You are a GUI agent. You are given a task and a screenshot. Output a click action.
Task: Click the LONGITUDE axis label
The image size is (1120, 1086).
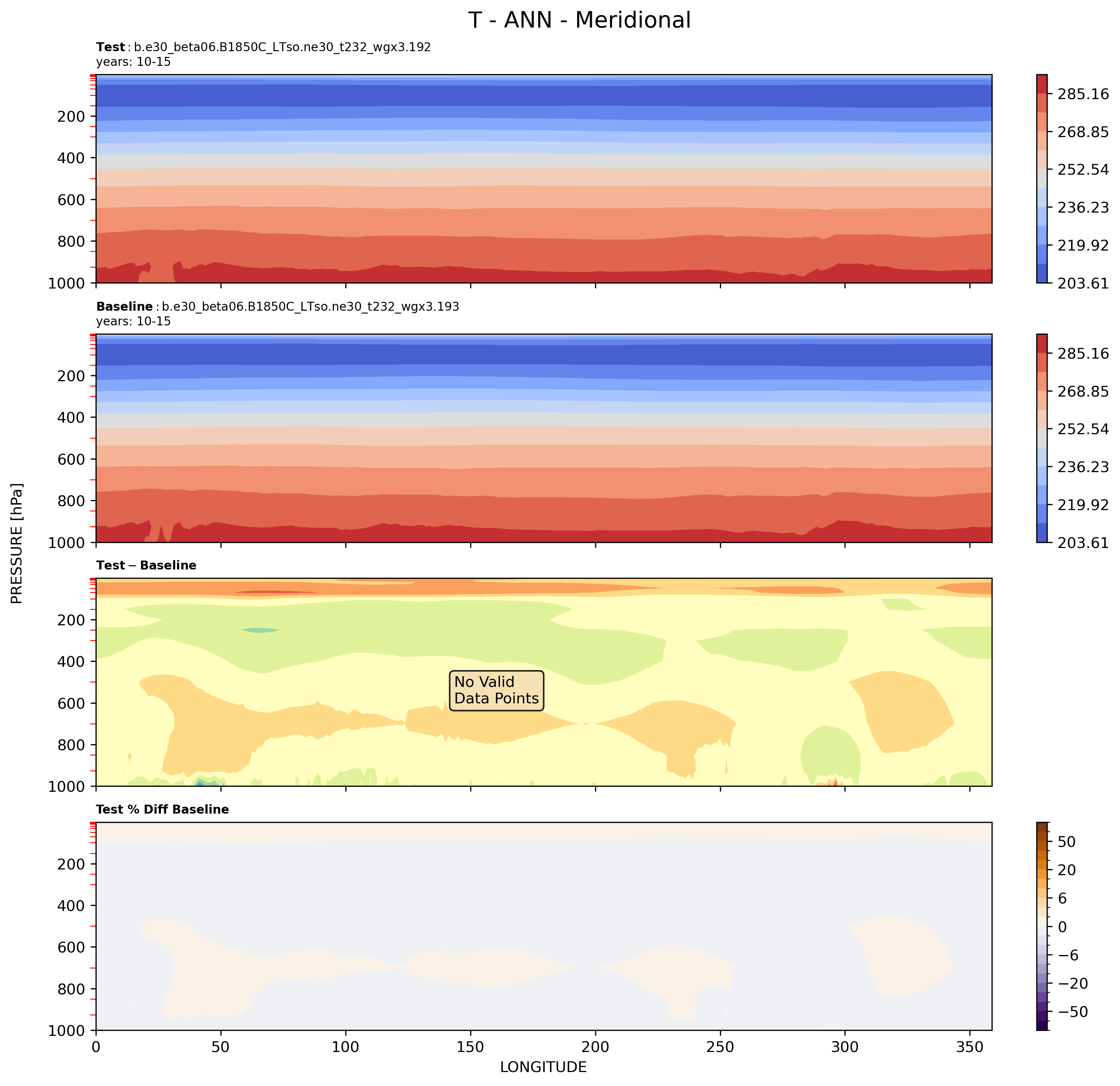(x=543, y=1067)
